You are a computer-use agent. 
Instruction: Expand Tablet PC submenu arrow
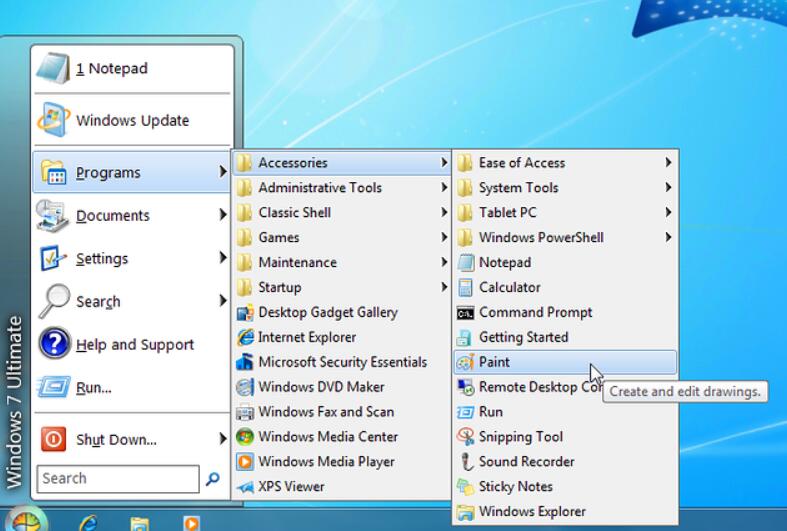coord(668,212)
